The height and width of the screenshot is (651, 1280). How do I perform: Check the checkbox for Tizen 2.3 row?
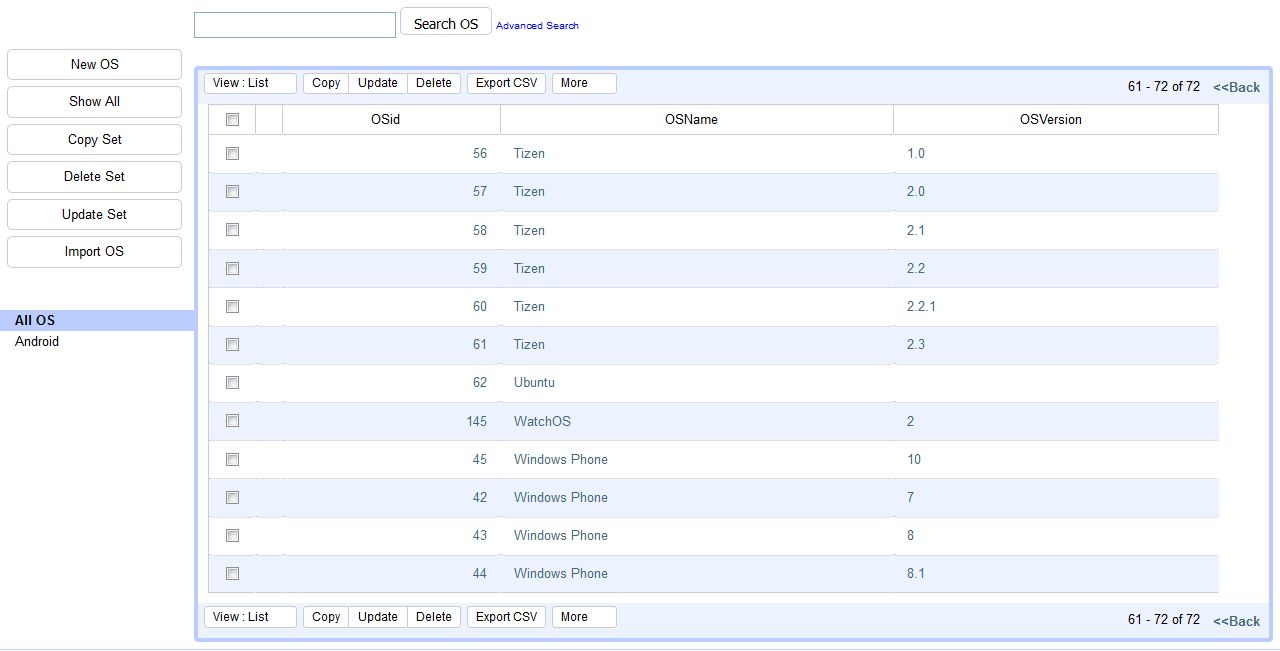(x=233, y=344)
